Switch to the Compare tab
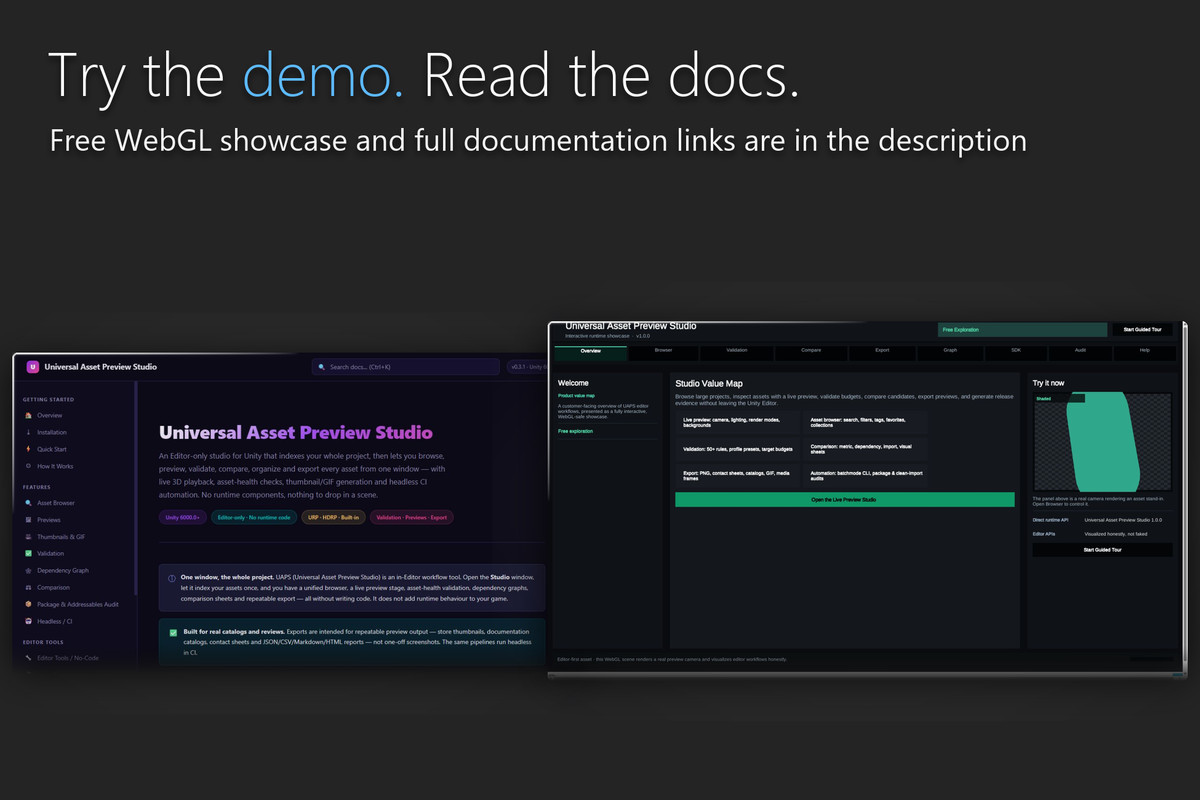Viewport: 1200px width, 800px height. 811,351
